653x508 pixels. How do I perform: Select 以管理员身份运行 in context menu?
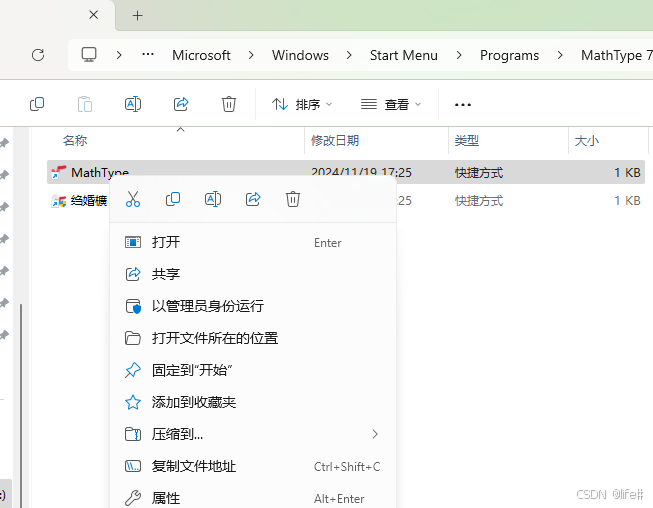[x=253, y=306]
